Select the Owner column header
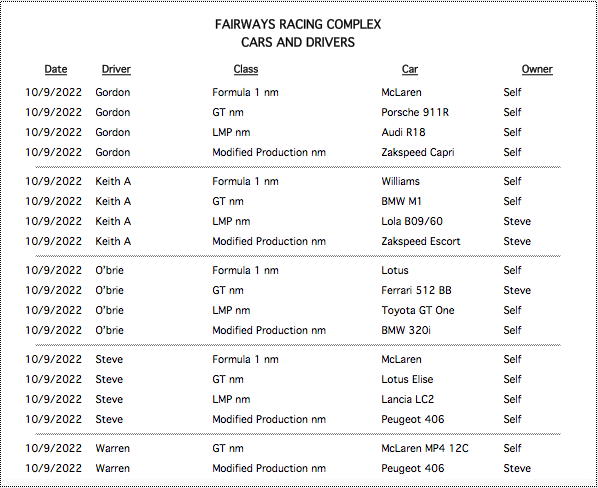Viewport: 598px width, 488px height. tap(537, 69)
